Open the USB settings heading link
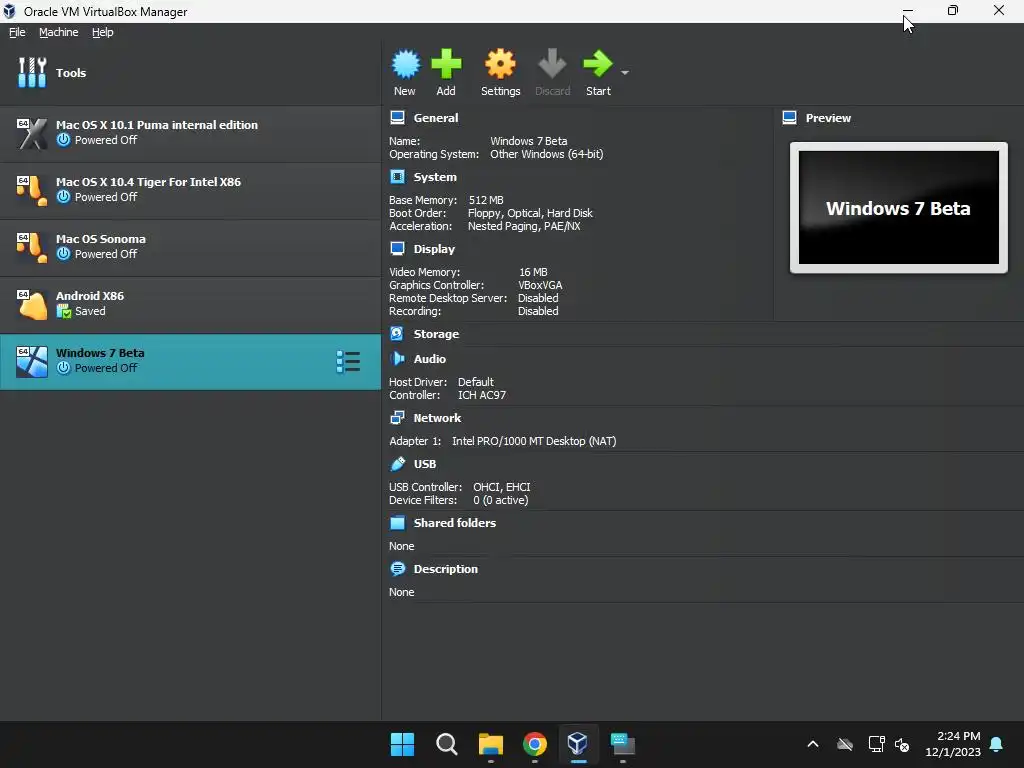 click(x=424, y=464)
